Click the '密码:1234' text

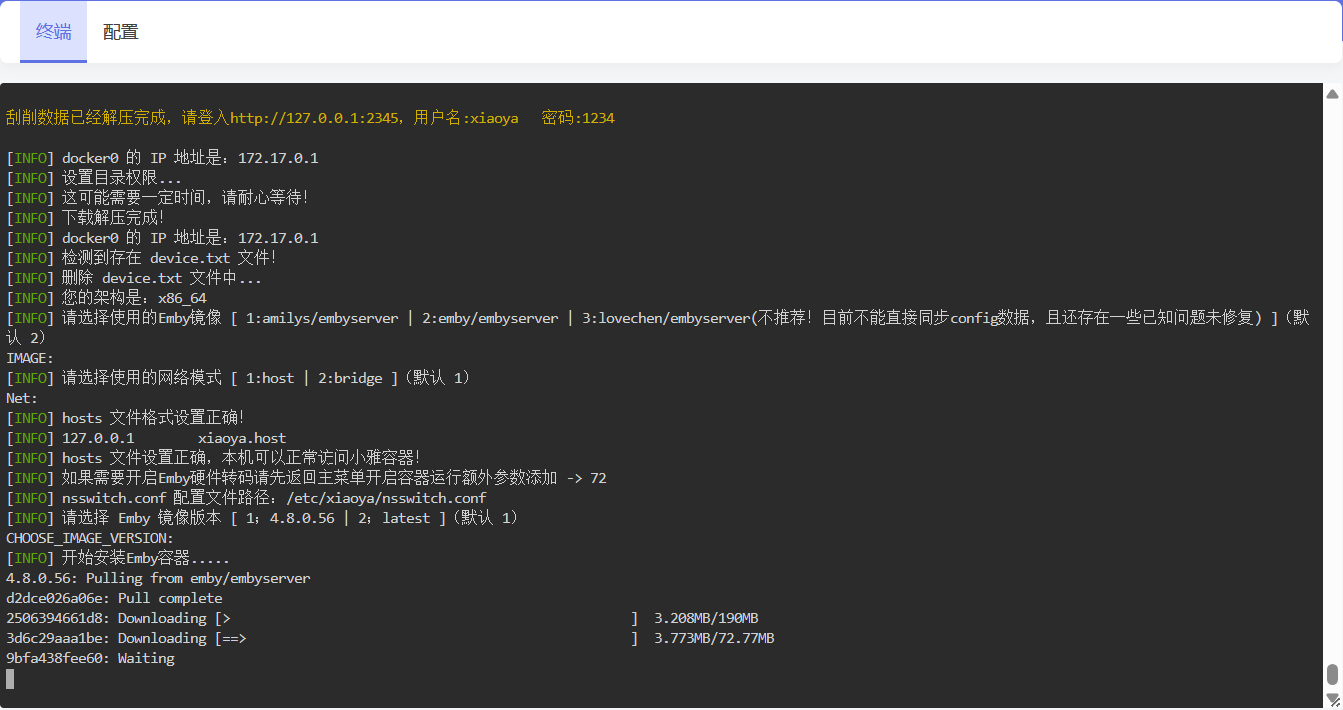tap(578, 118)
